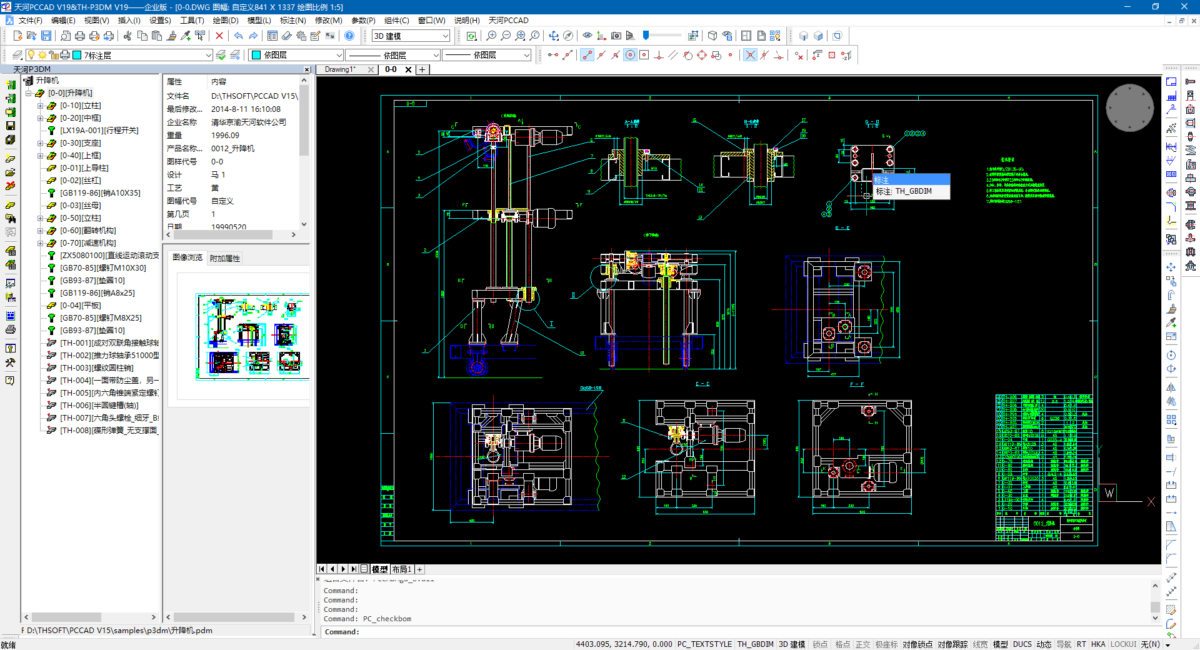
Task: Click the red X delete icon
Action: [x=219, y=35]
